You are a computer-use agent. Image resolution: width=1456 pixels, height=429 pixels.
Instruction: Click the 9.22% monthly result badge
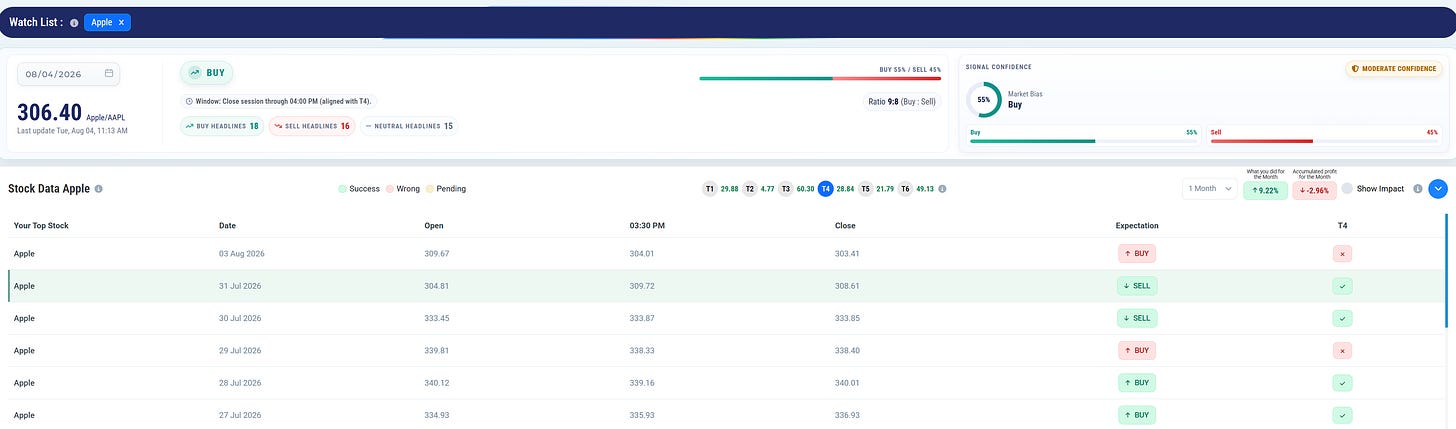[x=1265, y=190]
